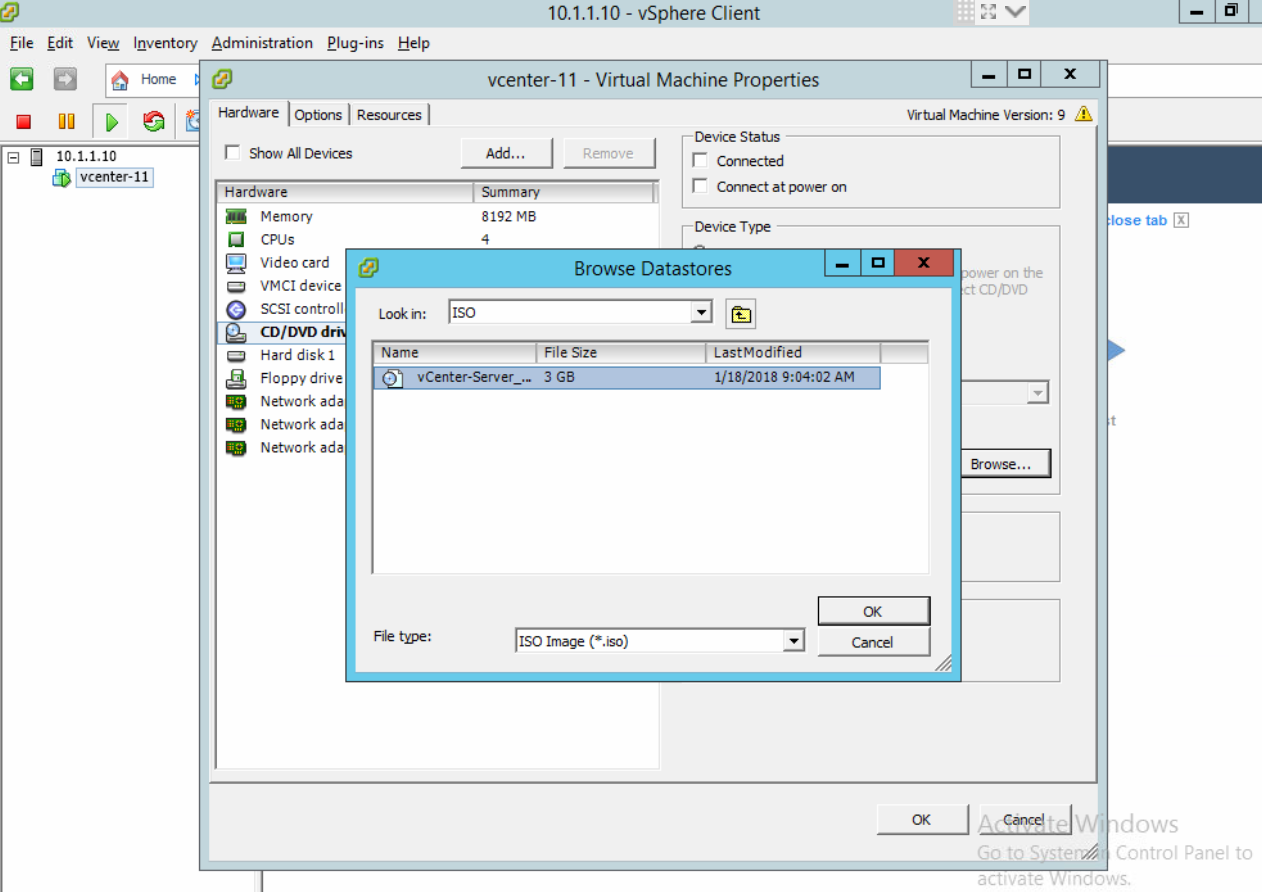Click the gray Forward navigation arrow
Screen dimensions: 1262x892
pyautogui.click(x=65, y=79)
